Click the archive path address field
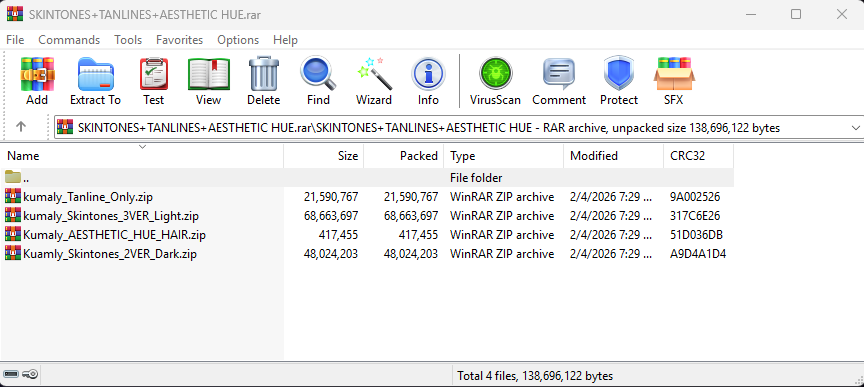This screenshot has height=387, width=864. click(x=458, y=127)
